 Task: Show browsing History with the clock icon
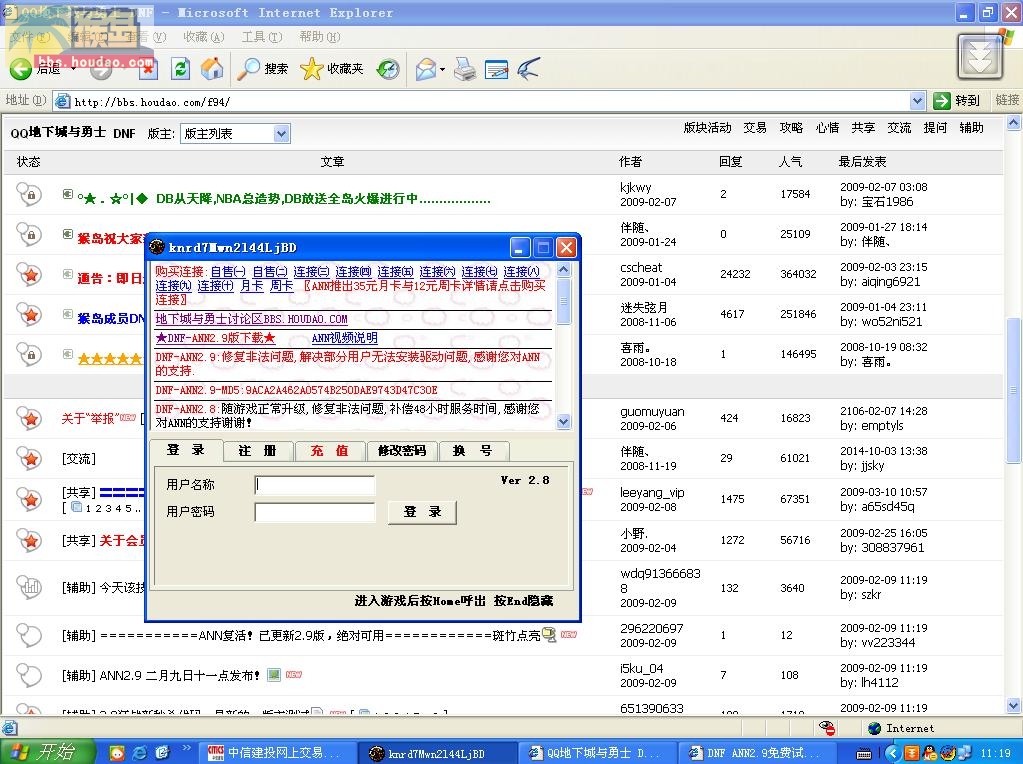point(388,69)
